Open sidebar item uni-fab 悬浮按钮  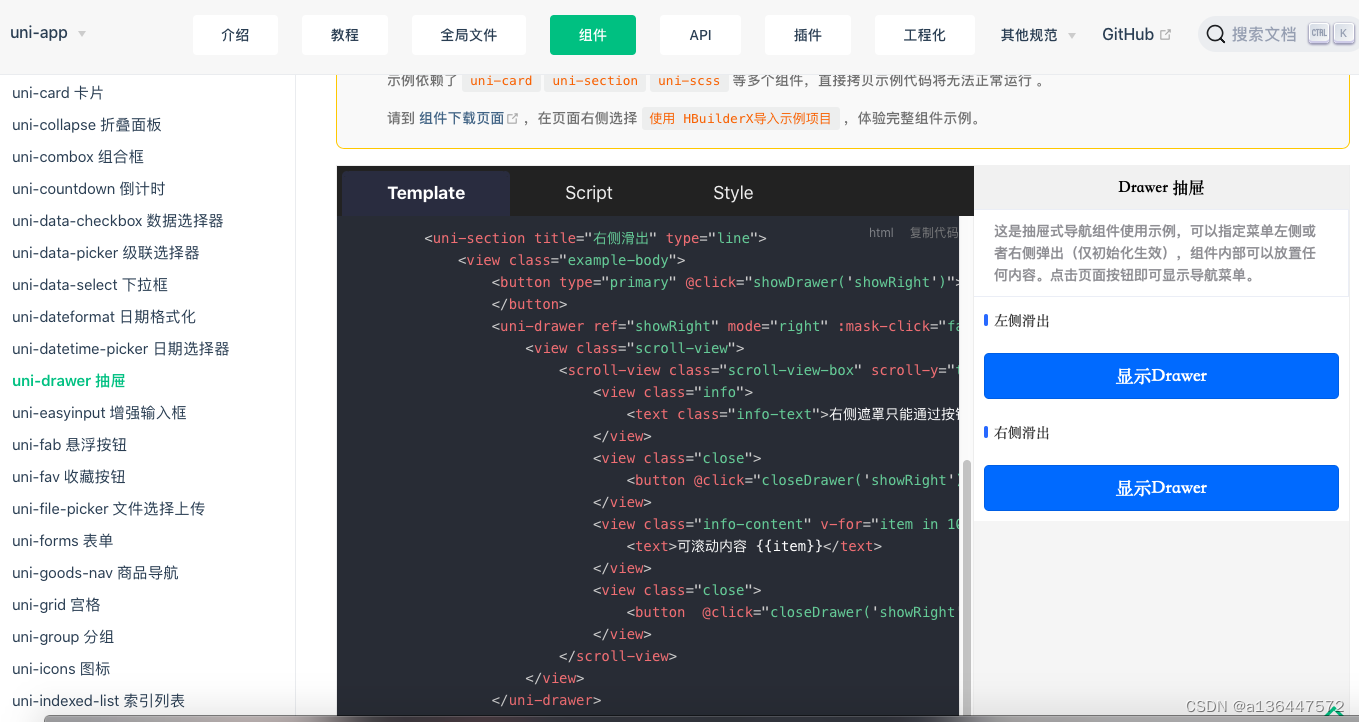[70, 445]
